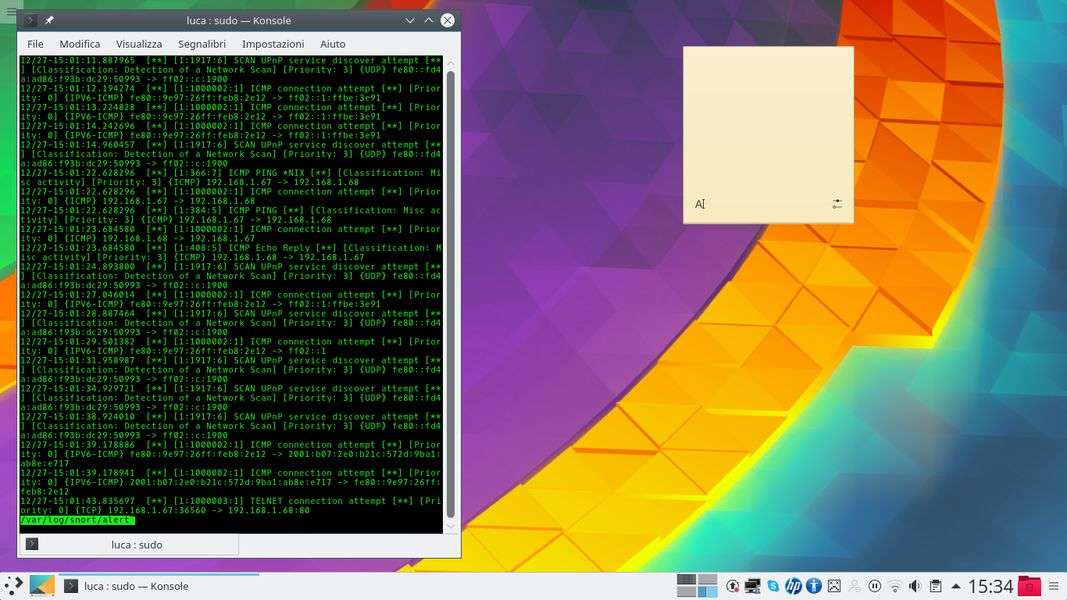Expand hidden system tray icons arrow

(x=956, y=586)
